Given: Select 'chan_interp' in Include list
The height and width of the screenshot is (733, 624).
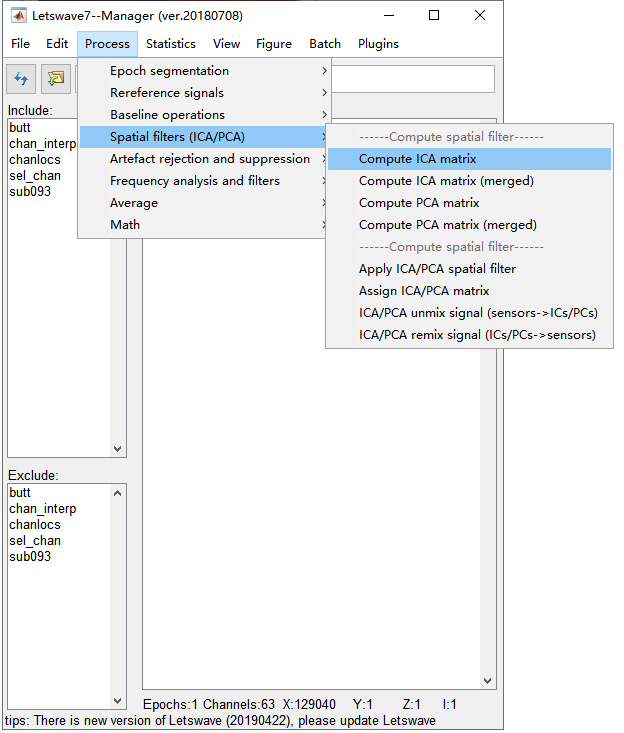Looking at the screenshot, I should click(x=43, y=144).
